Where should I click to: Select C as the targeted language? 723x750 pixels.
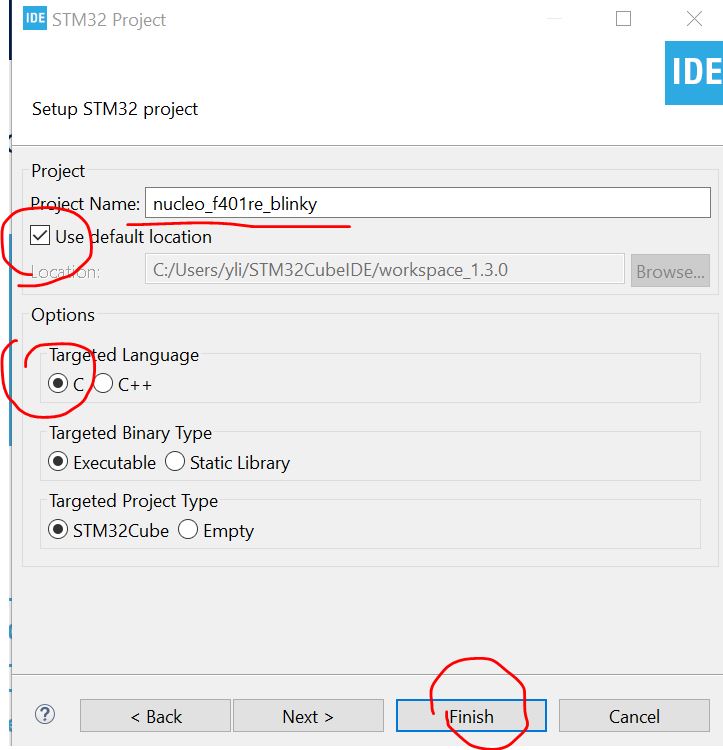coord(59,384)
